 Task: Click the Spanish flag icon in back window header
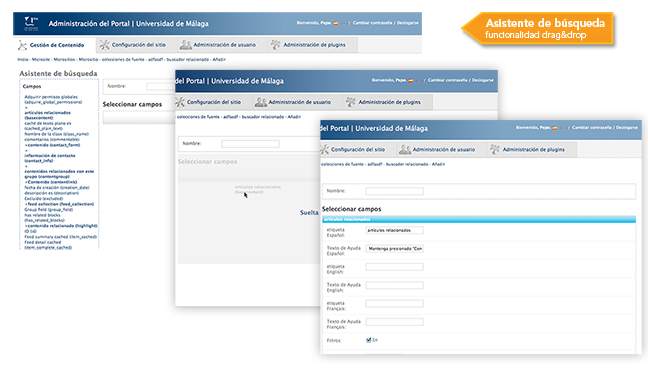336,23
